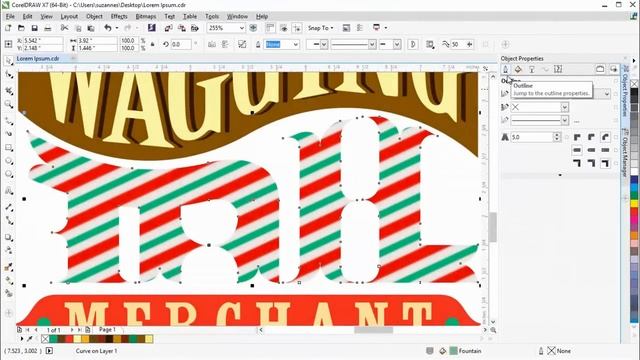Open the undo history dropdown arrow
Screen dimensions: 640x360
[x=117, y=28]
